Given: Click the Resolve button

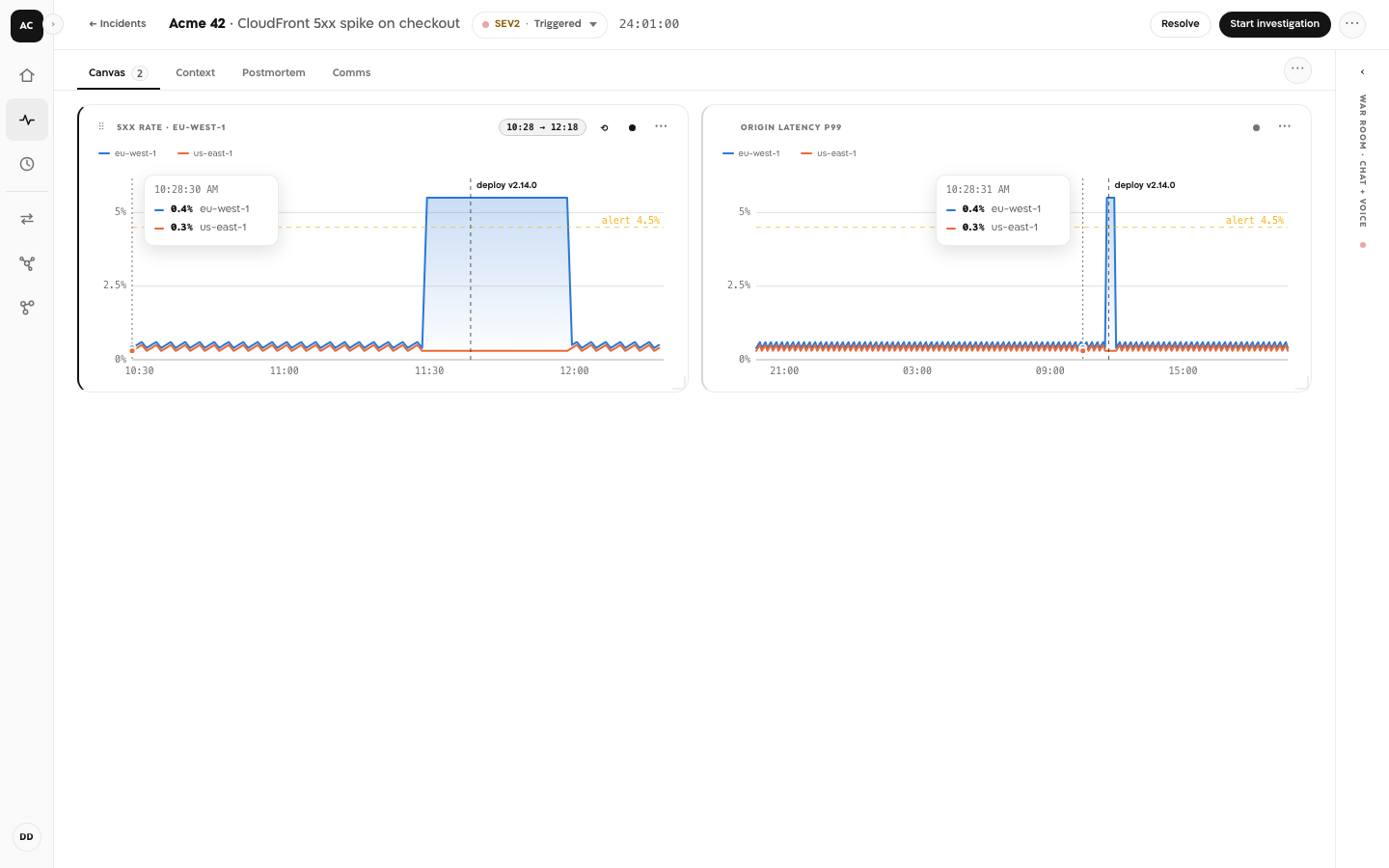Looking at the screenshot, I should click(1180, 24).
